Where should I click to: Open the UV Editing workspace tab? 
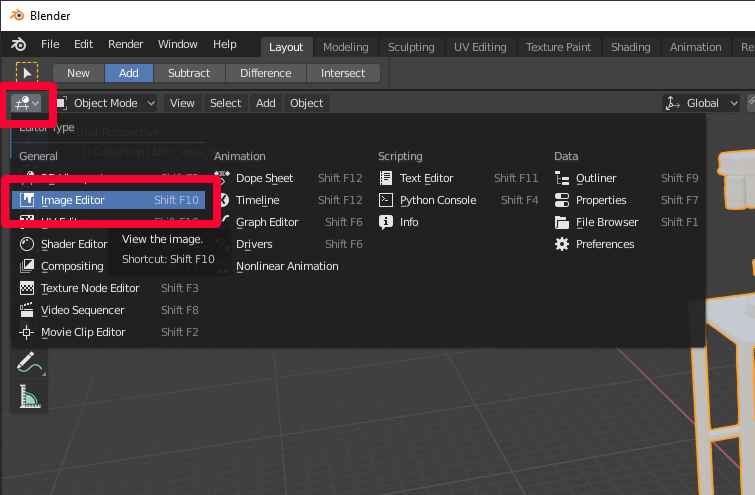click(x=480, y=47)
